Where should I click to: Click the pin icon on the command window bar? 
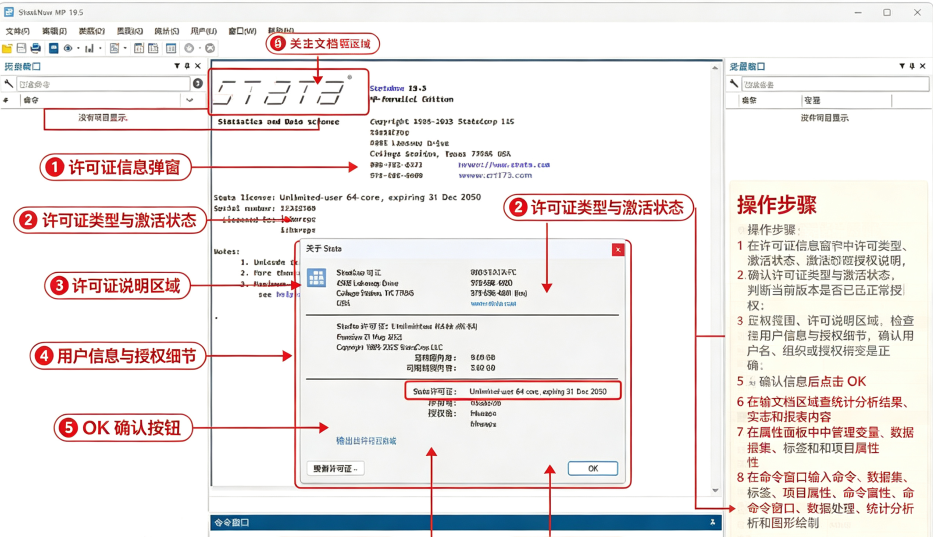point(712,522)
